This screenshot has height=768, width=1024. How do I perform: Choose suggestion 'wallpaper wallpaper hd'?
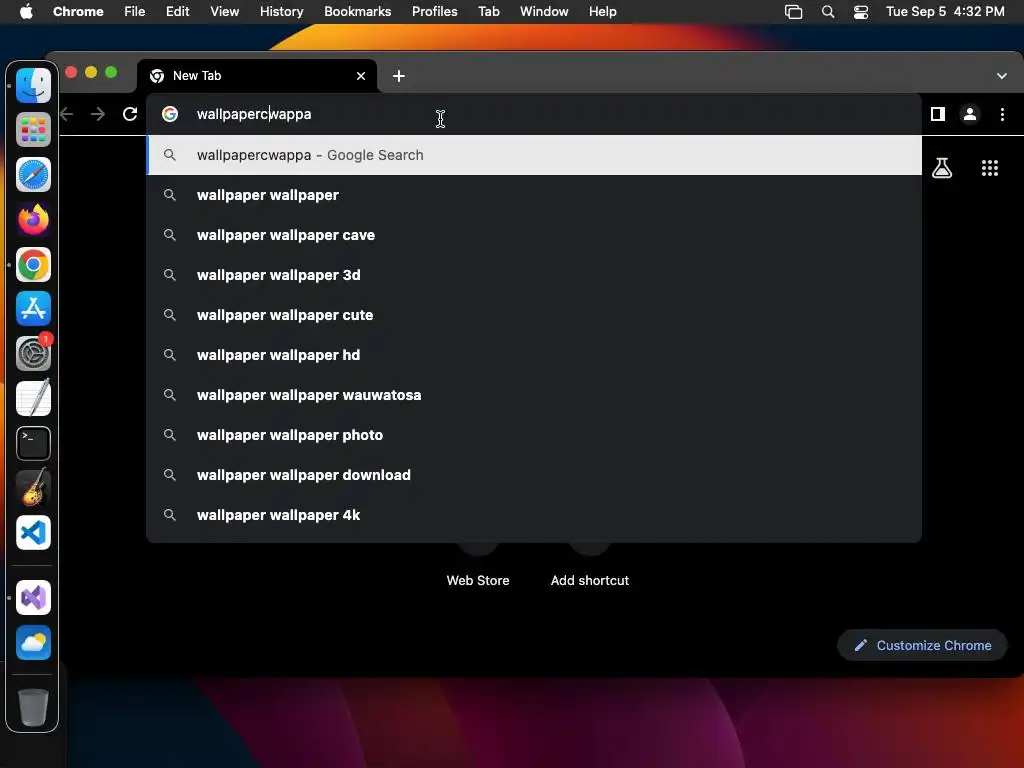534,355
